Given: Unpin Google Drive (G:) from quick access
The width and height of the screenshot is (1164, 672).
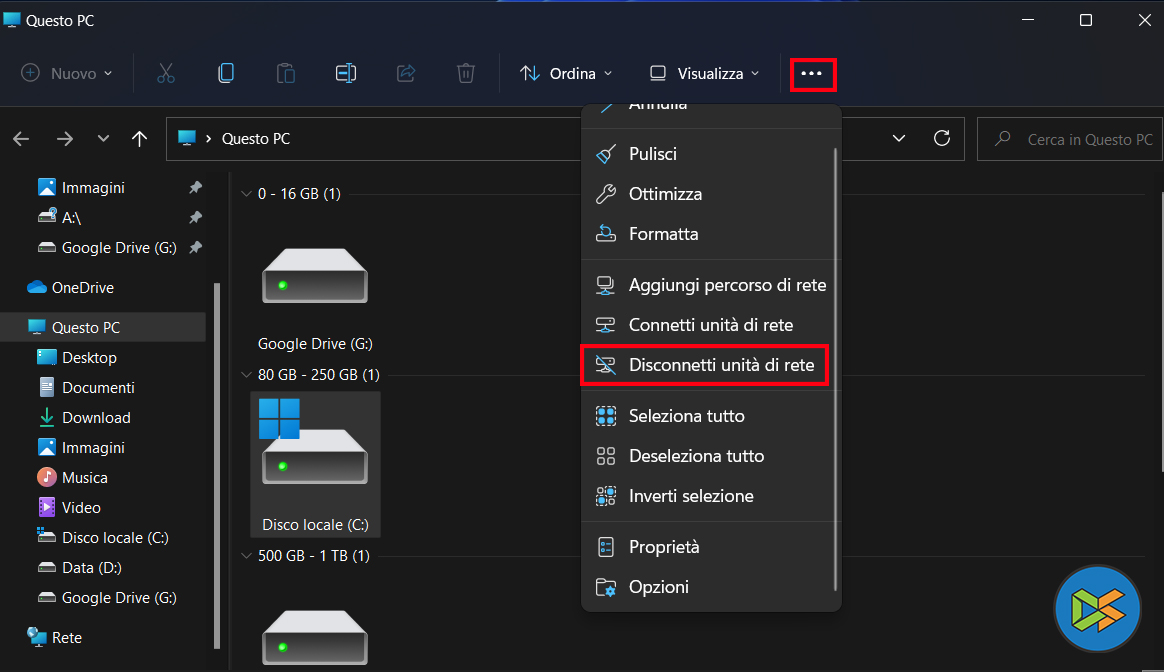Looking at the screenshot, I should point(196,247).
